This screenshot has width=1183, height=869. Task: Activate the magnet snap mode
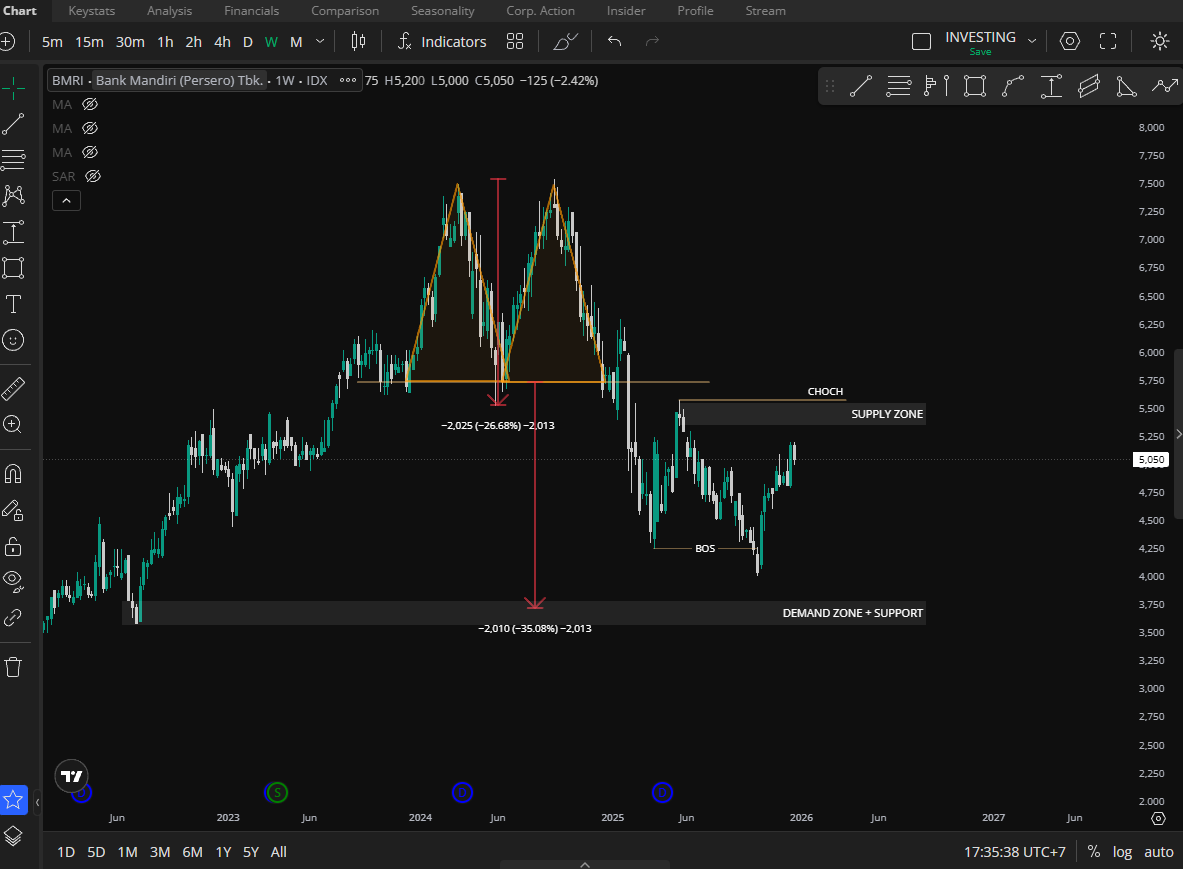pos(13,472)
